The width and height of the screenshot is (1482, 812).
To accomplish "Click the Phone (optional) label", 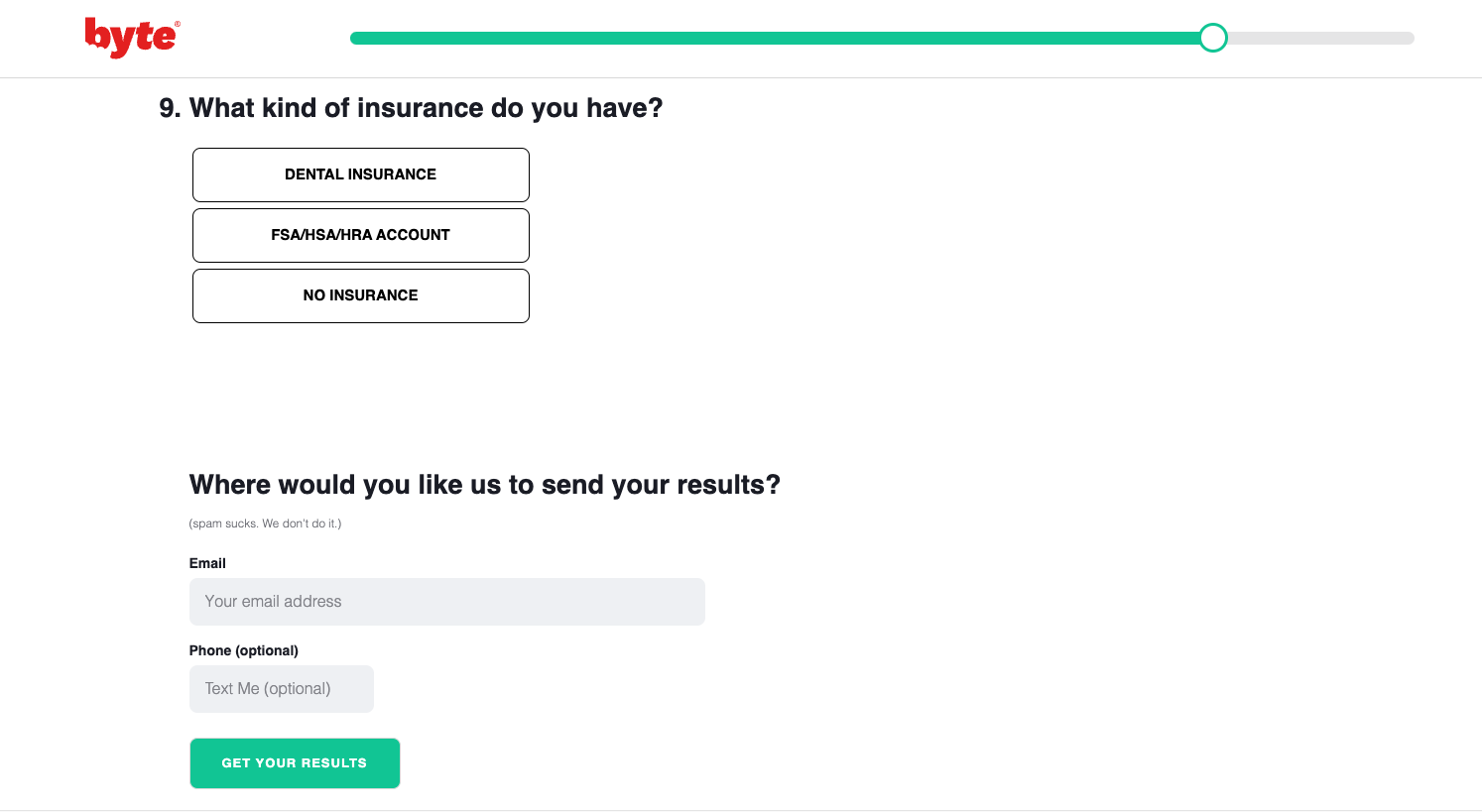I will (244, 650).
